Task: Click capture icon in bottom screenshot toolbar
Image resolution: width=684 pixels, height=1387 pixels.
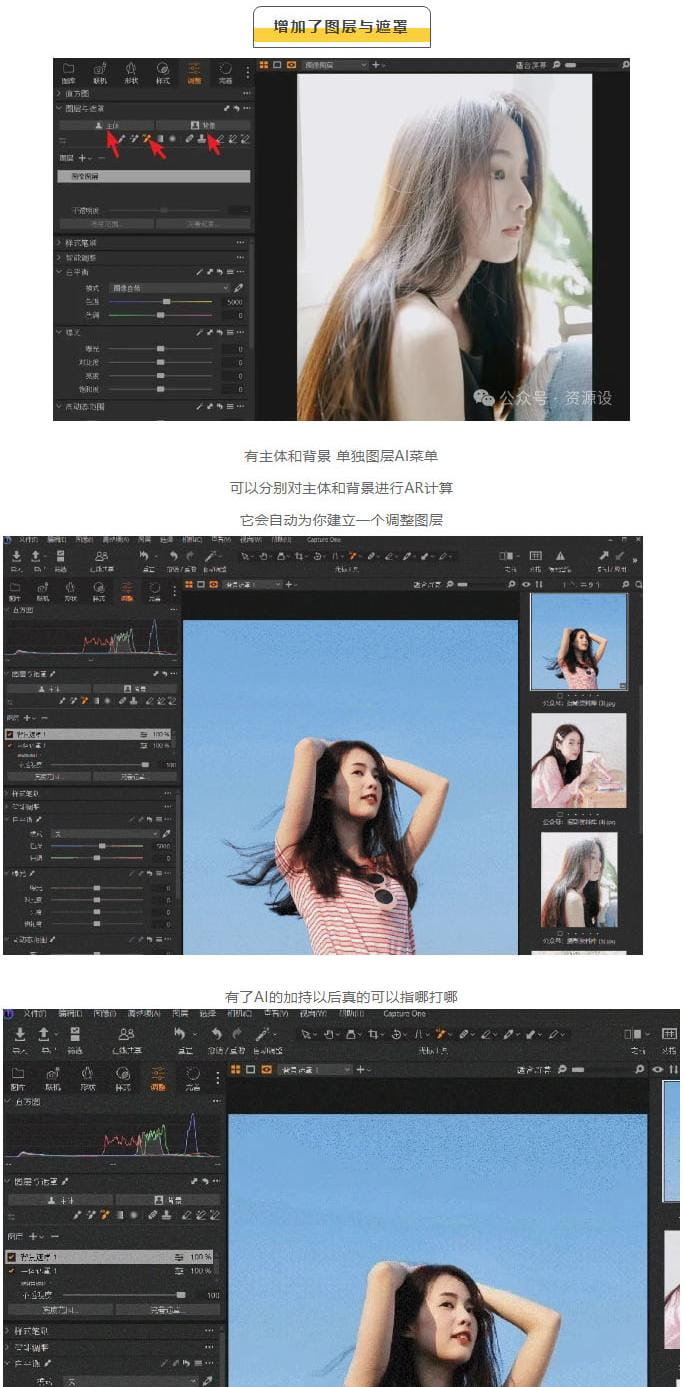Action: point(75,1035)
